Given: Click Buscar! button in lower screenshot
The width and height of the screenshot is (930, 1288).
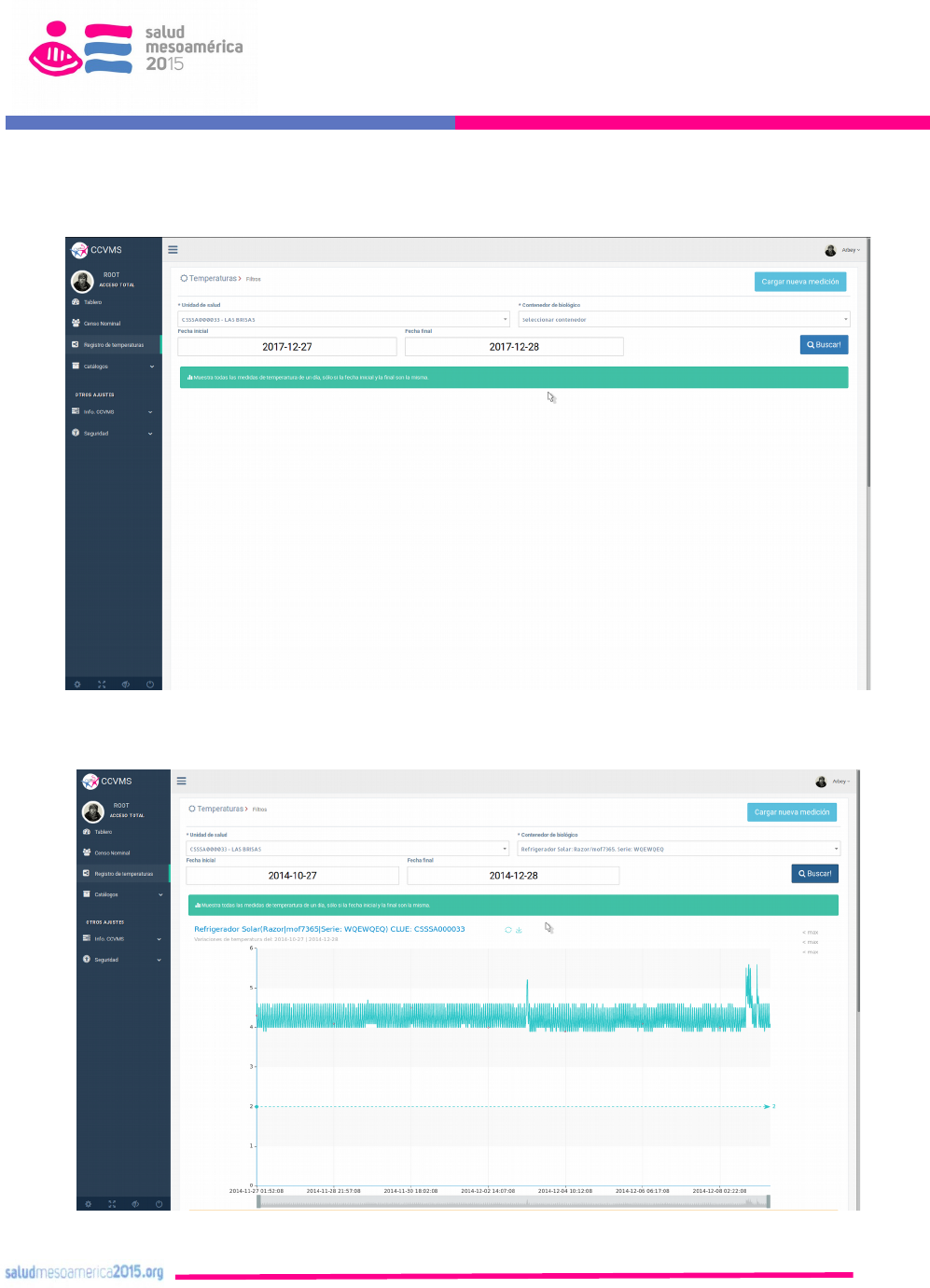Looking at the screenshot, I should tap(815, 874).
